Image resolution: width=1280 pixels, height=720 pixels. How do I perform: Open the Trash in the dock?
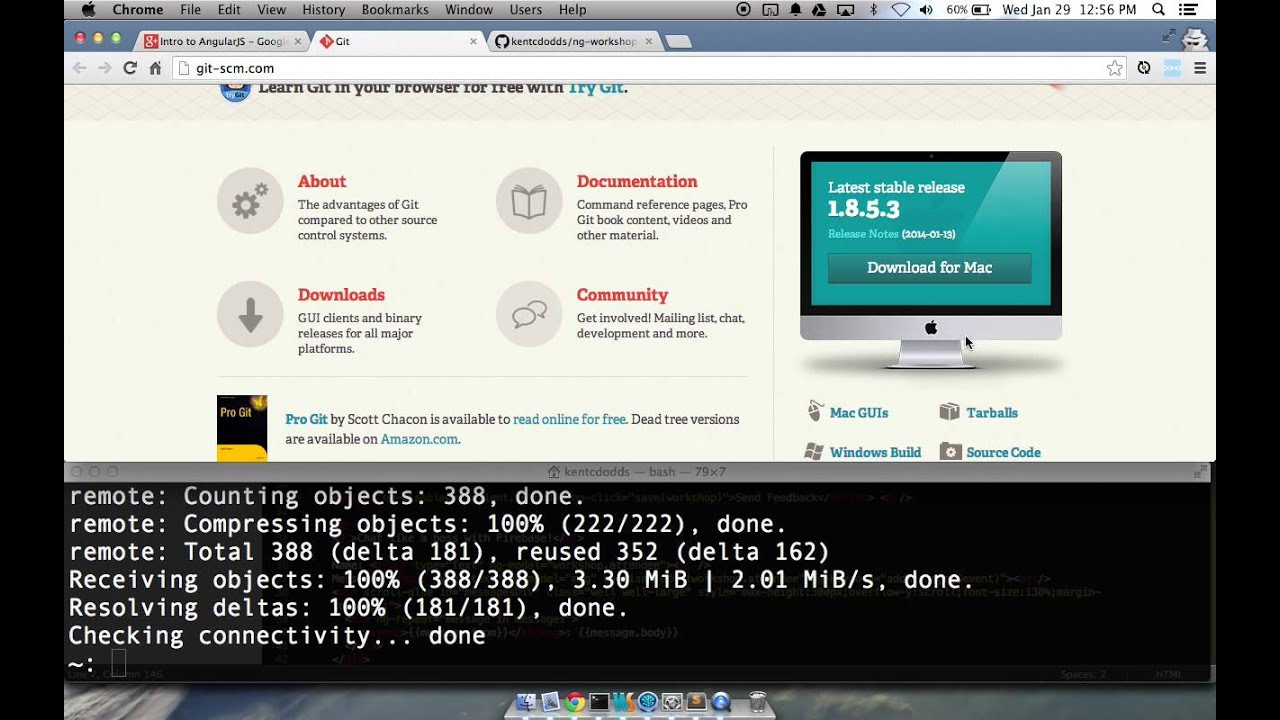click(758, 702)
